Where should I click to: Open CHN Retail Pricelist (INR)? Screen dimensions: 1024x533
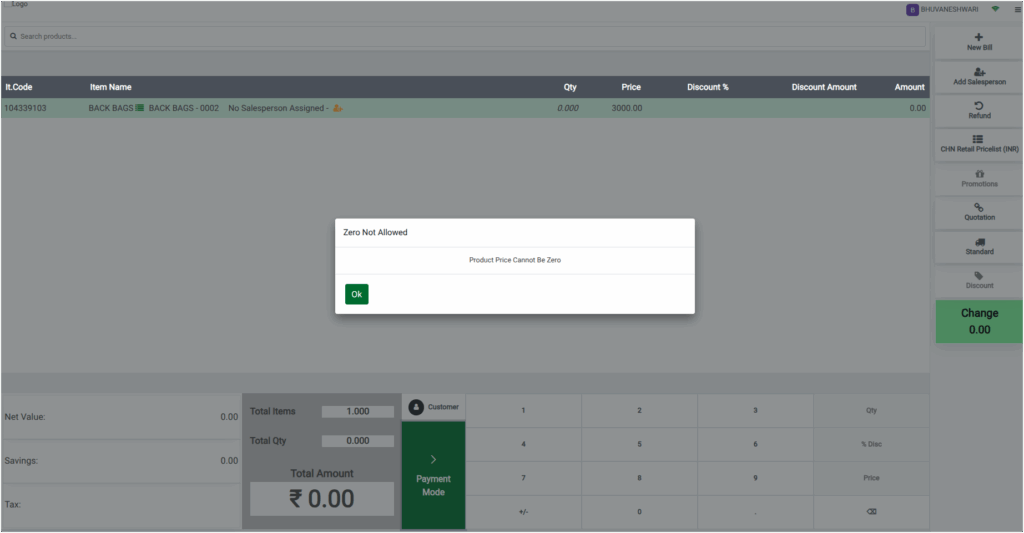coord(979,144)
